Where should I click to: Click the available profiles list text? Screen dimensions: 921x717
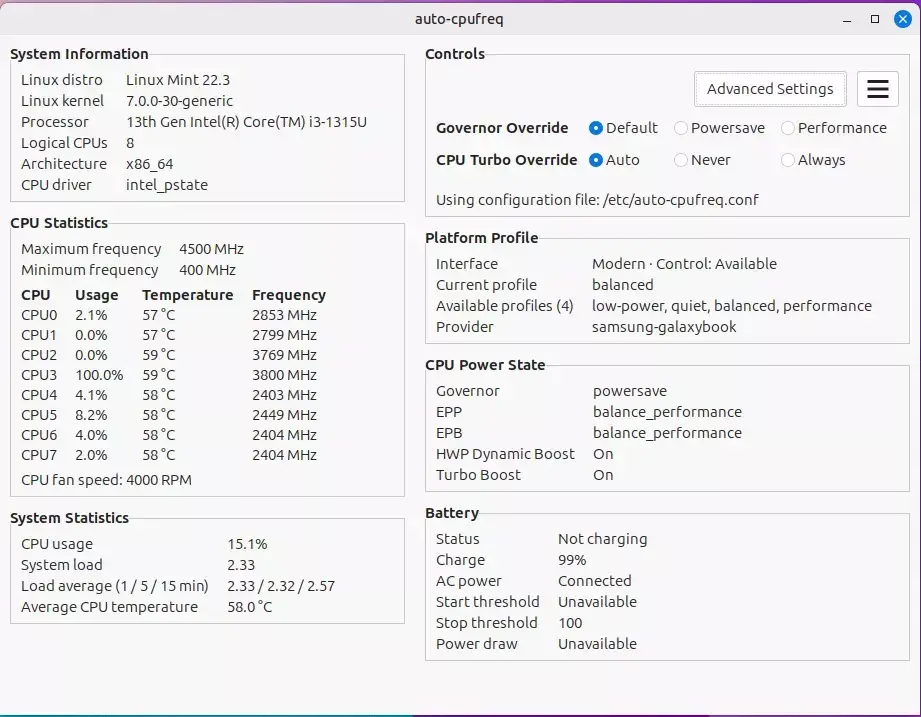point(731,306)
